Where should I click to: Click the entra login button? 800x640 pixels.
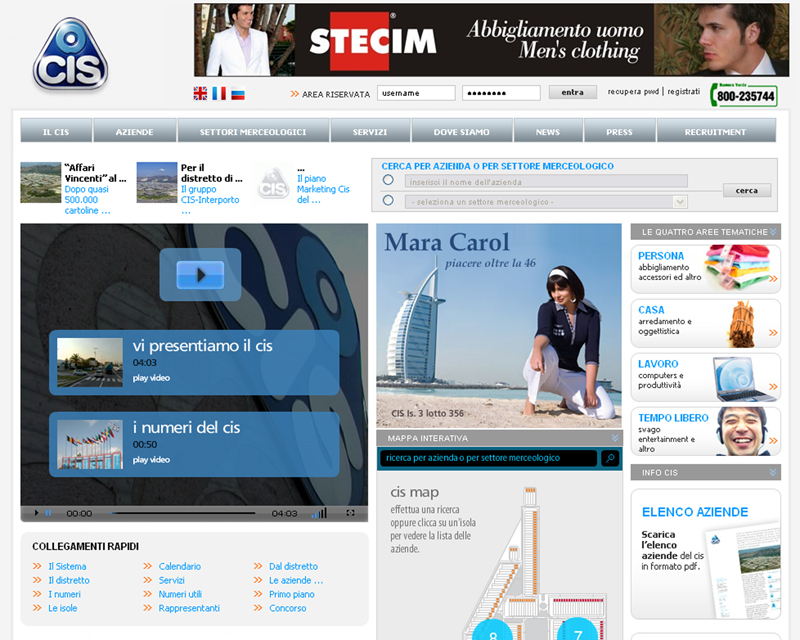[x=572, y=92]
